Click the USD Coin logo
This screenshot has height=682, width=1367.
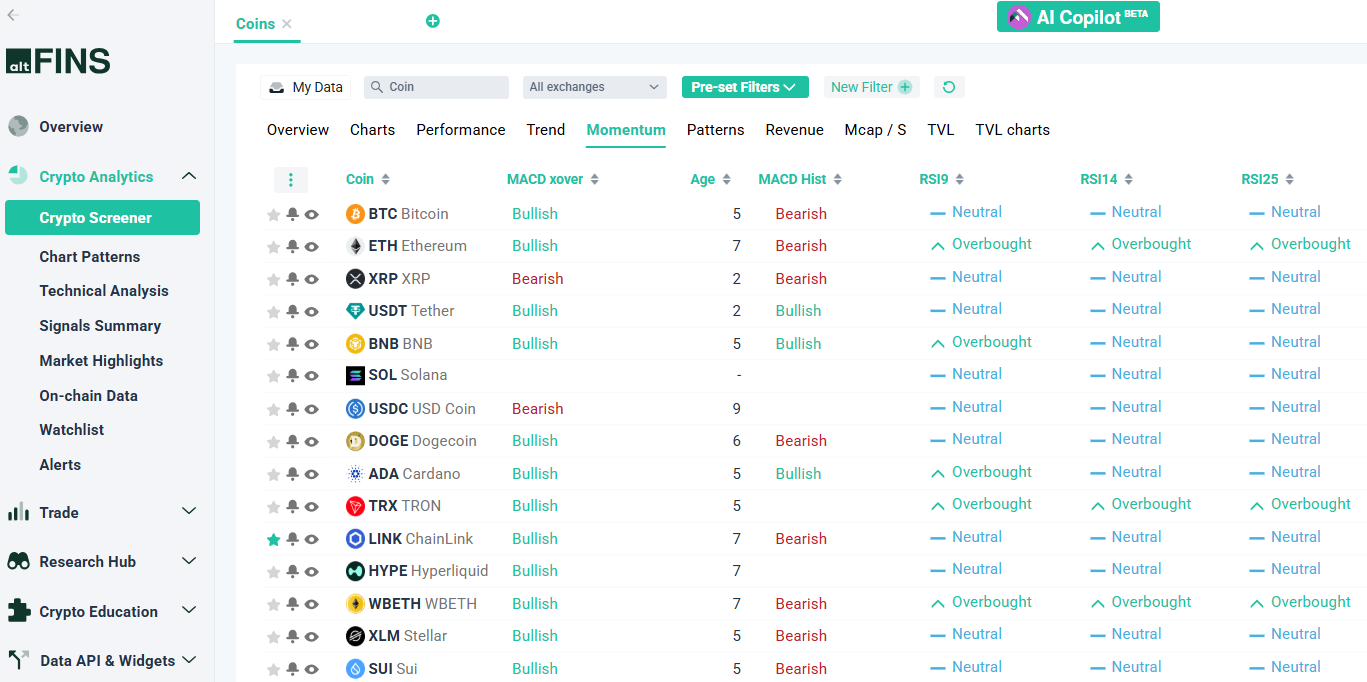pyautogui.click(x=355, y=409)
